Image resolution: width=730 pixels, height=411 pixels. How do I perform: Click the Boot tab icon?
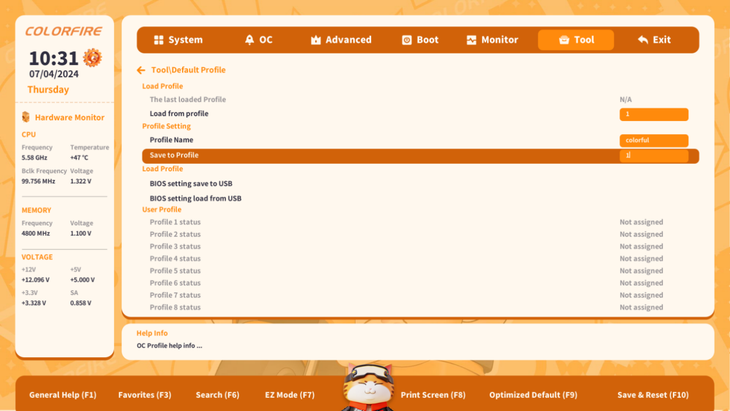(406, 40)
